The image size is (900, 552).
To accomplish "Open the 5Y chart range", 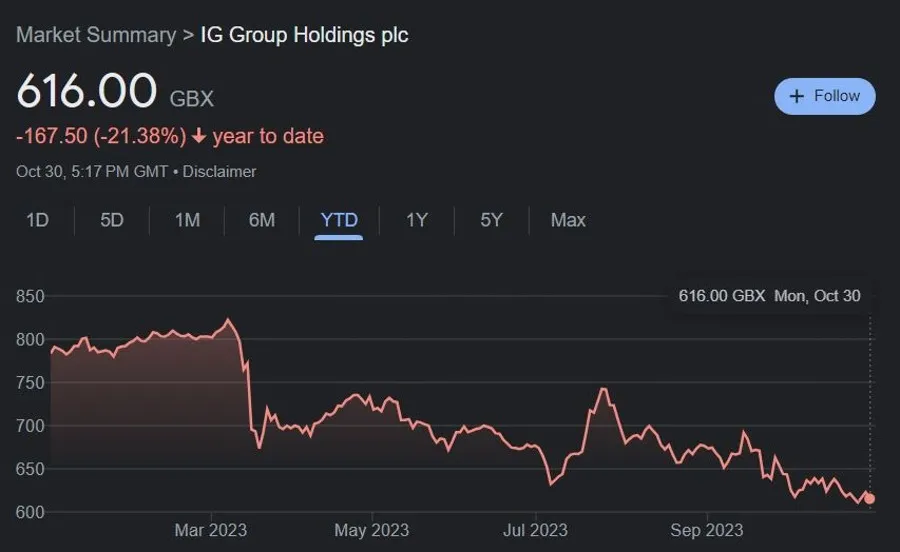I will point(491,220).
